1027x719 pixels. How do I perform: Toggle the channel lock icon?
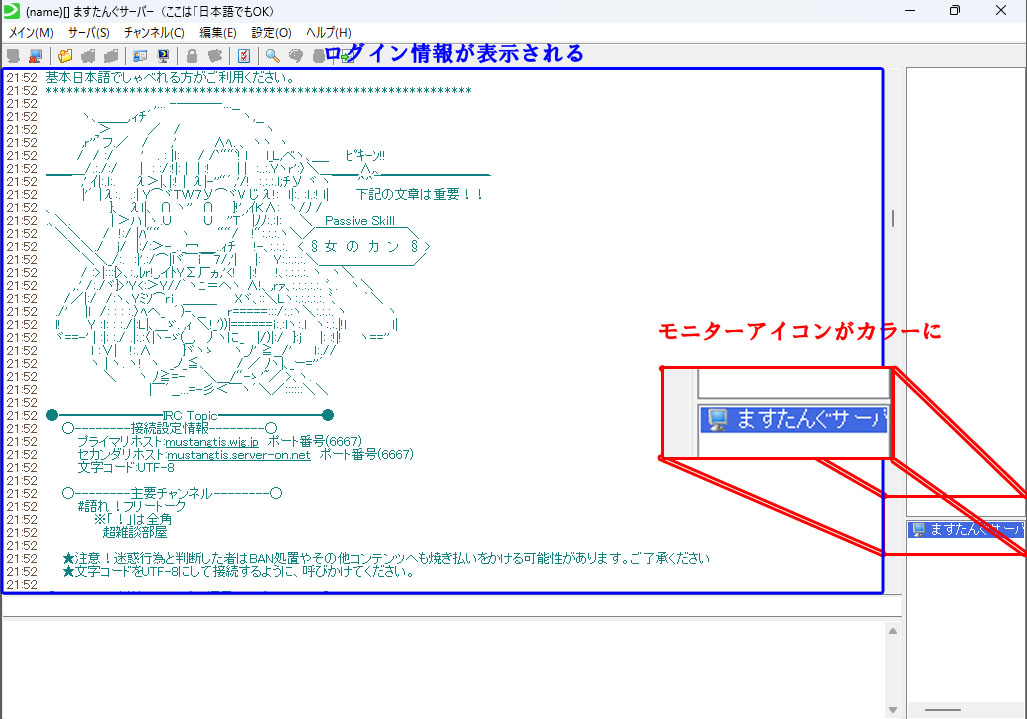coord(191,56)
